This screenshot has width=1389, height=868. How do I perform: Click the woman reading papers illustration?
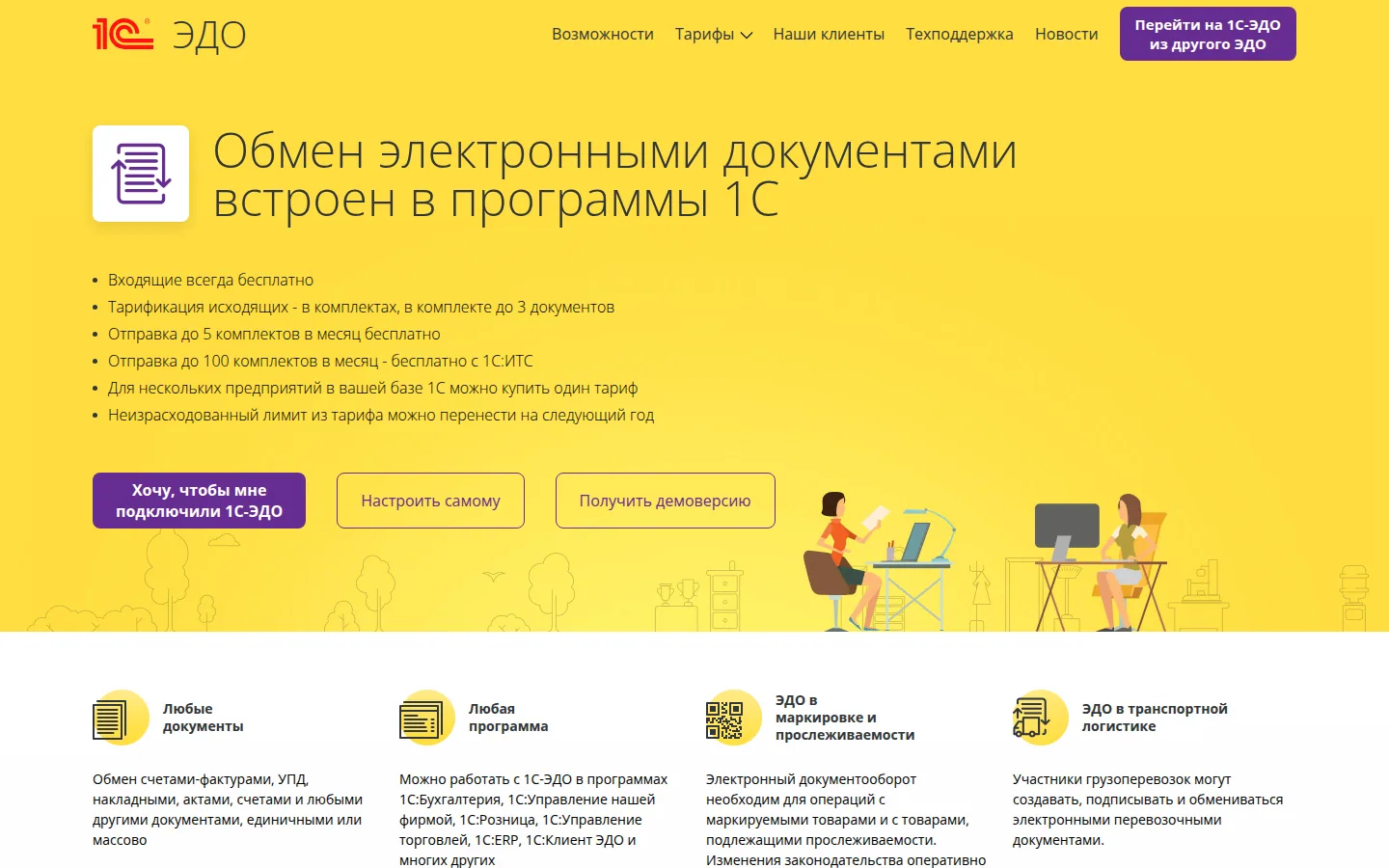point(878,561)
